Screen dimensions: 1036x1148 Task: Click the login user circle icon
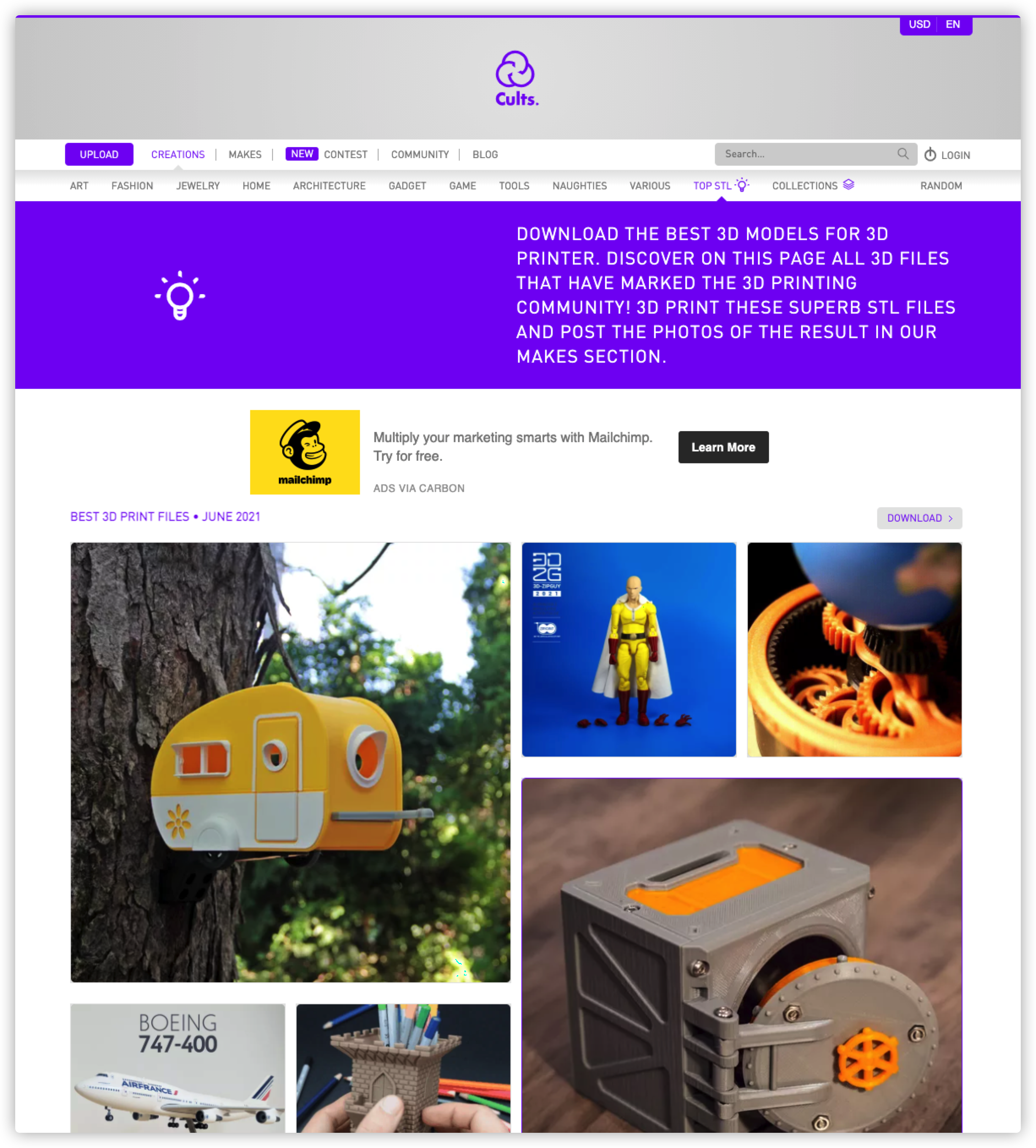[x=931, y=155]
